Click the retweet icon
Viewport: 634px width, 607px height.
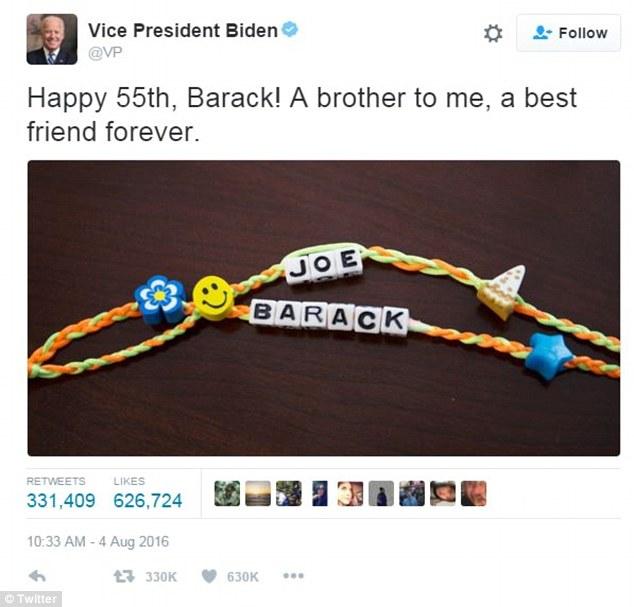tap(123, 576)
